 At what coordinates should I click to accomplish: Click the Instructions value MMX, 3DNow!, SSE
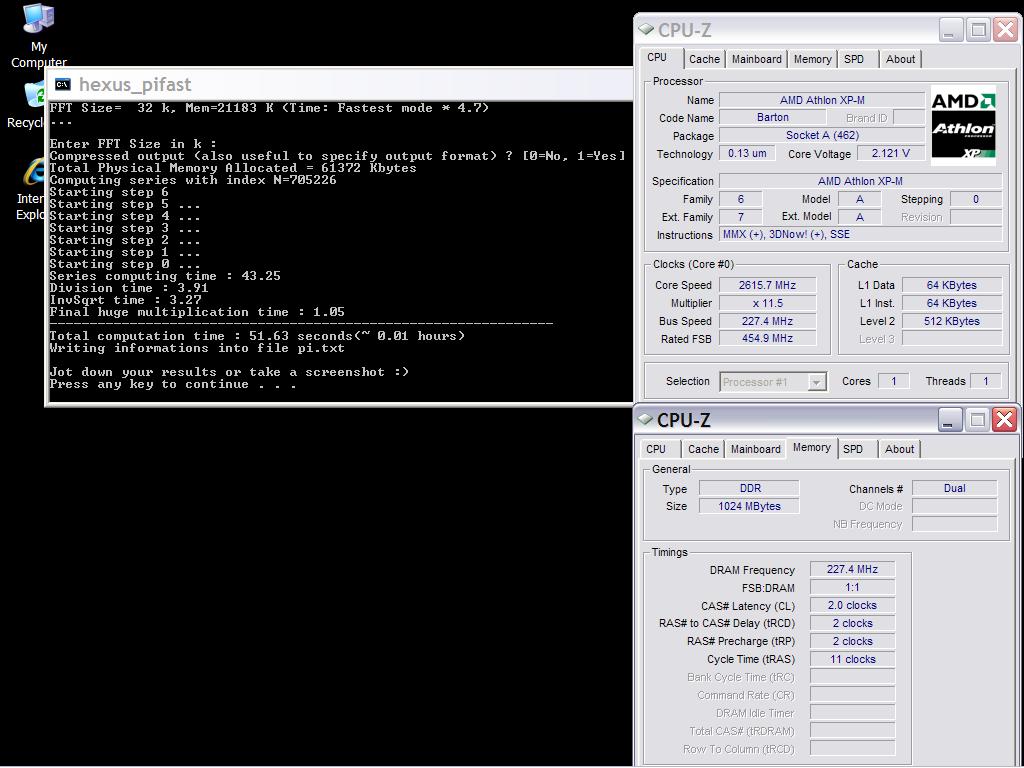860,234
